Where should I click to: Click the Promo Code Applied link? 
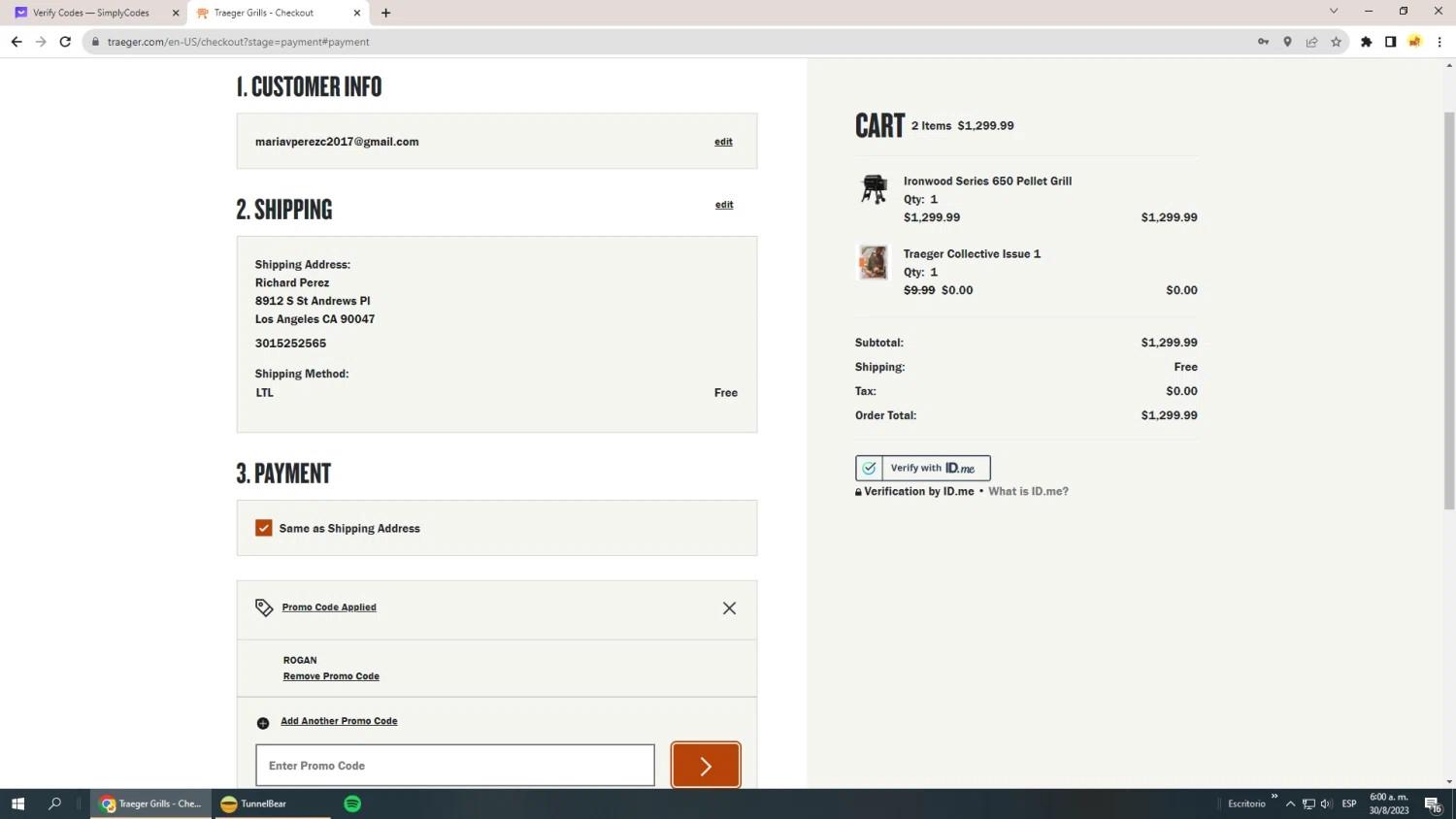point(329,607)
